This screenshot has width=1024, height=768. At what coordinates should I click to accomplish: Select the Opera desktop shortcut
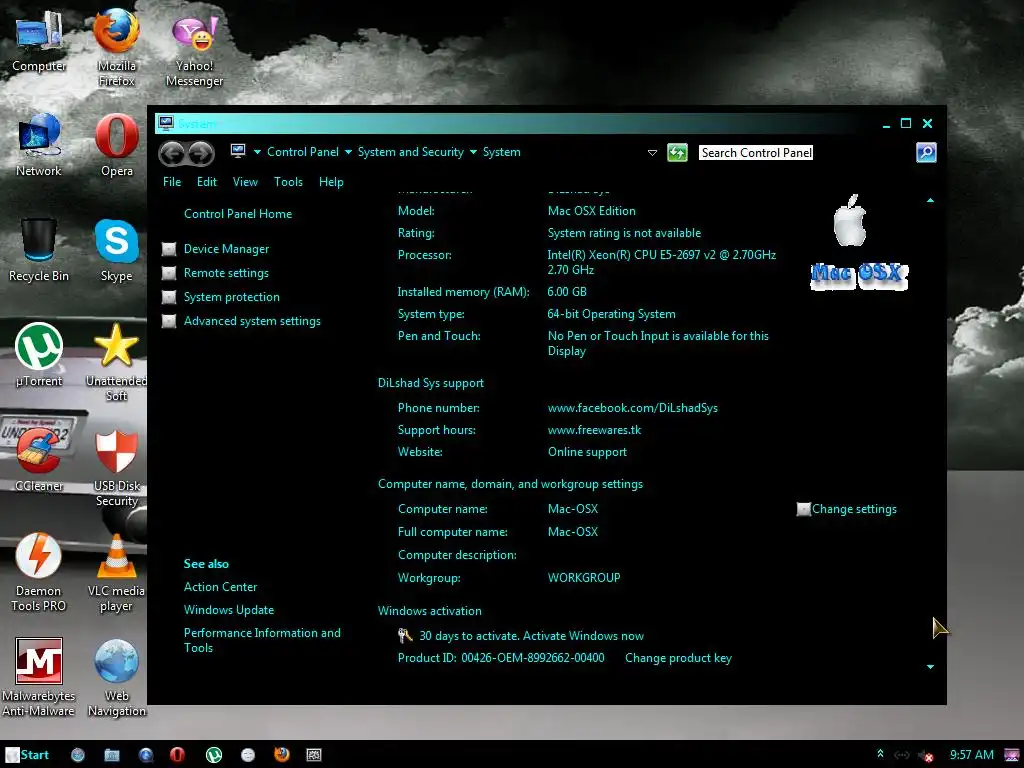[116, 145]
